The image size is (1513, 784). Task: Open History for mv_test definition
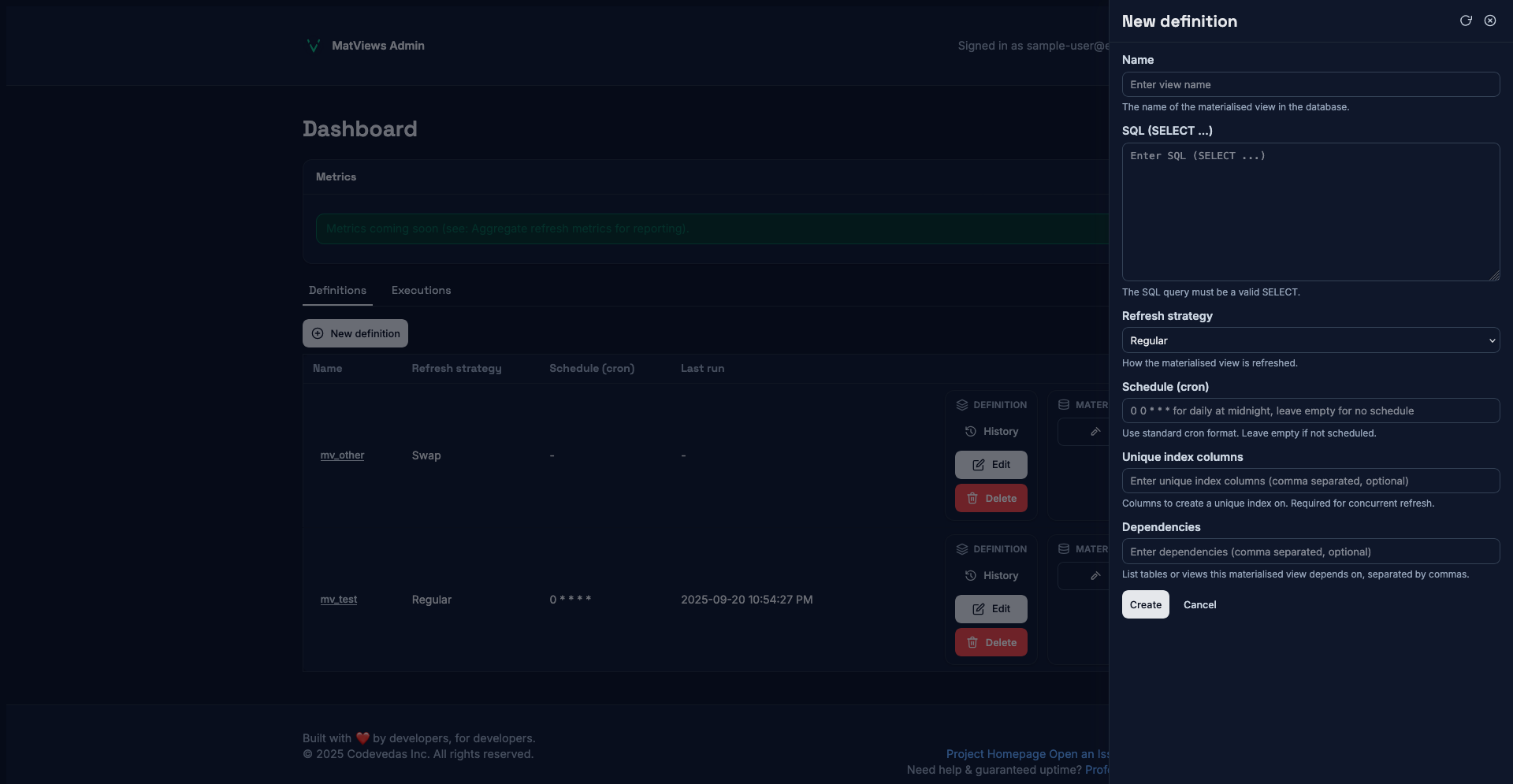pyautogui.click(x=991, y=576)
